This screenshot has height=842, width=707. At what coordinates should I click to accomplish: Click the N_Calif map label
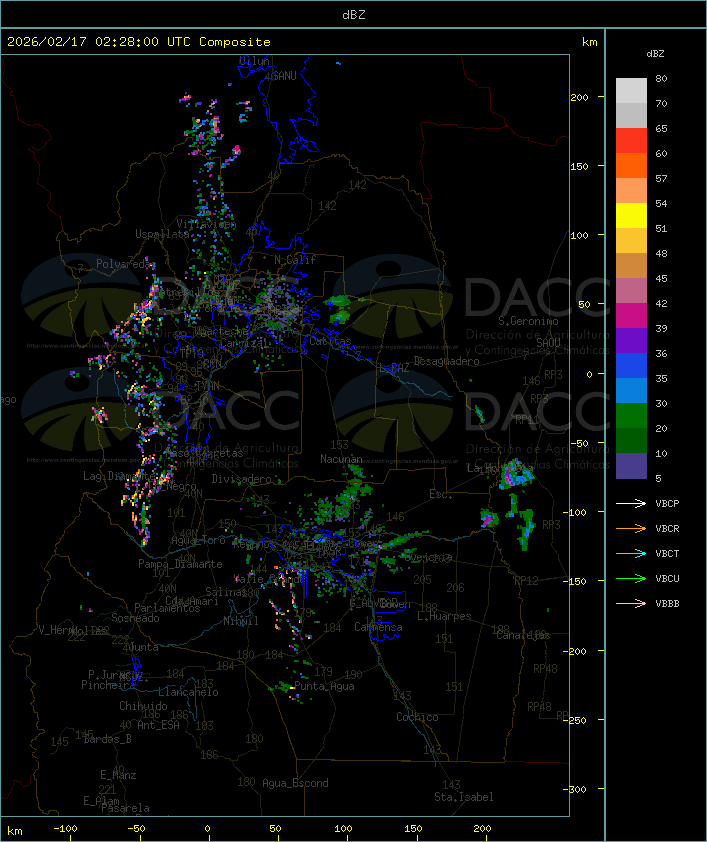point(295,260)
